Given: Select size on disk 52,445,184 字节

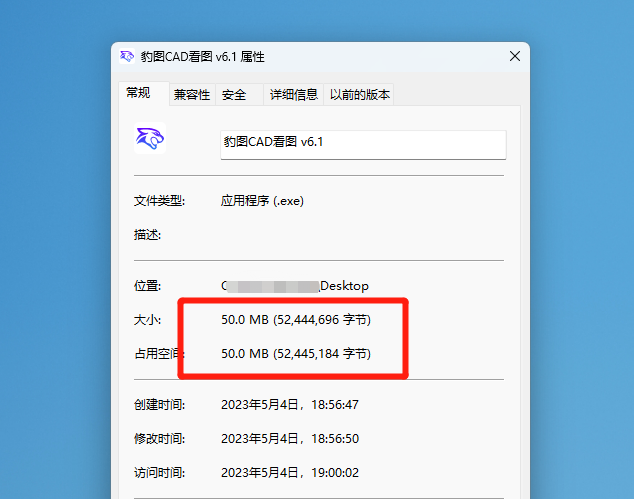Looking at the screenshot, I should [x=296, y=354].
